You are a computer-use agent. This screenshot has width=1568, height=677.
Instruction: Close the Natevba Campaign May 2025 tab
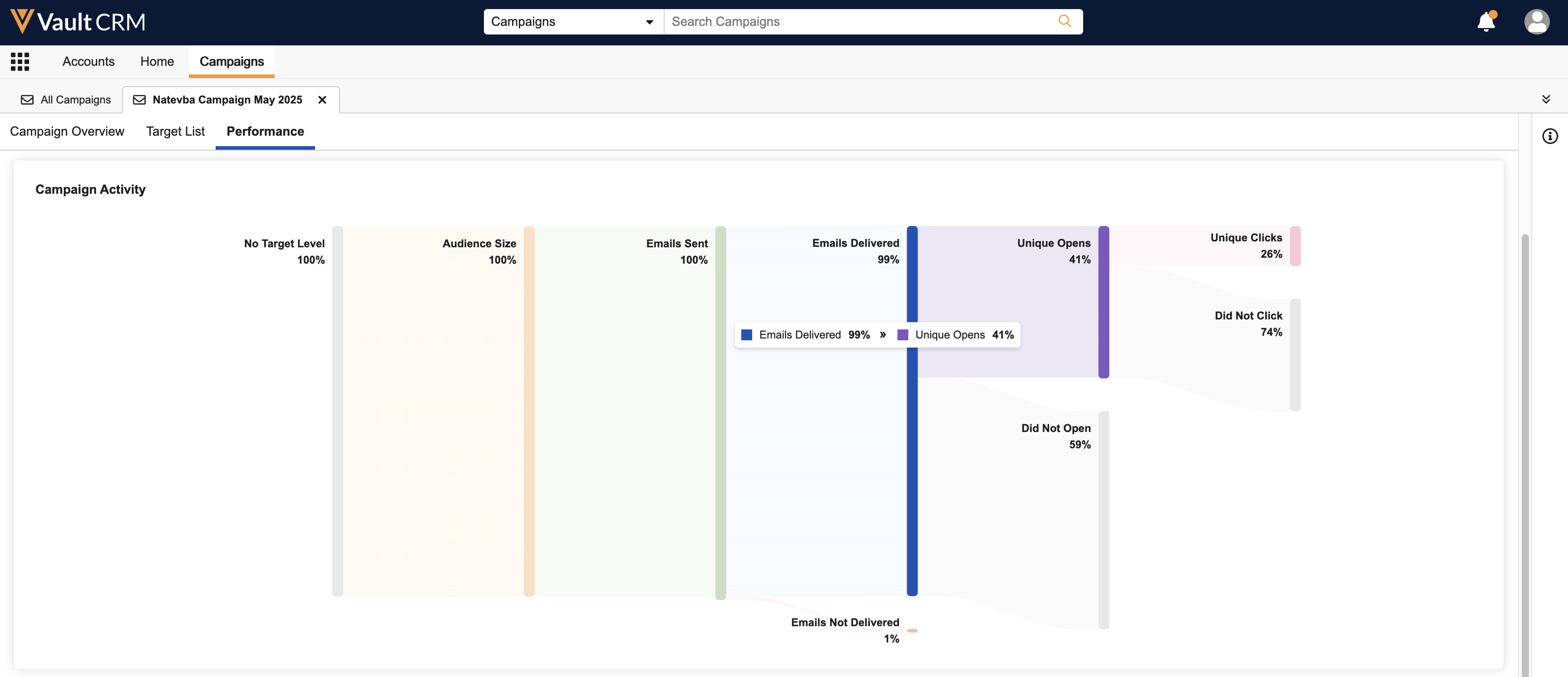[322, 100]
